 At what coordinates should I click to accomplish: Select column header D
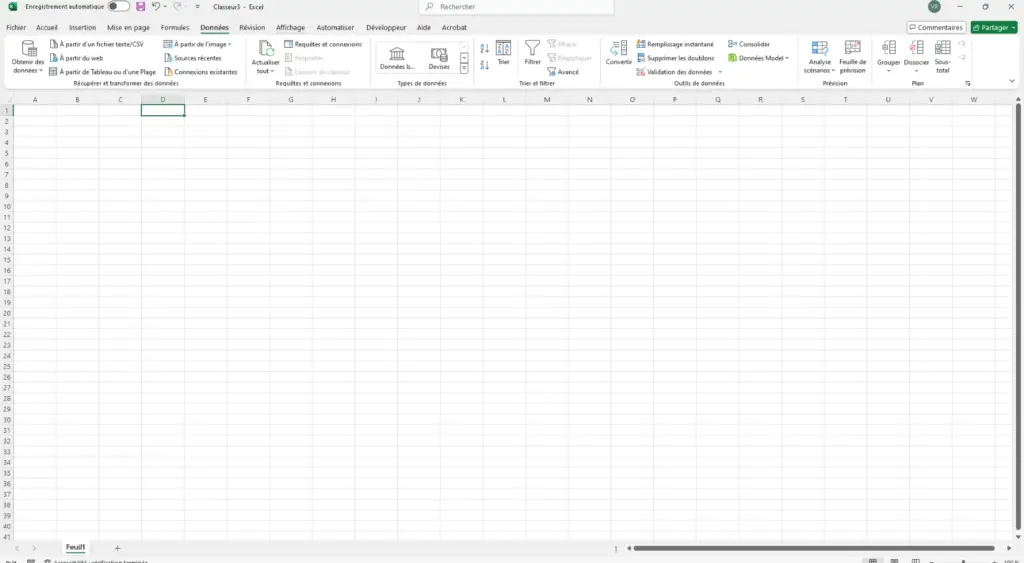coord(163,100)
